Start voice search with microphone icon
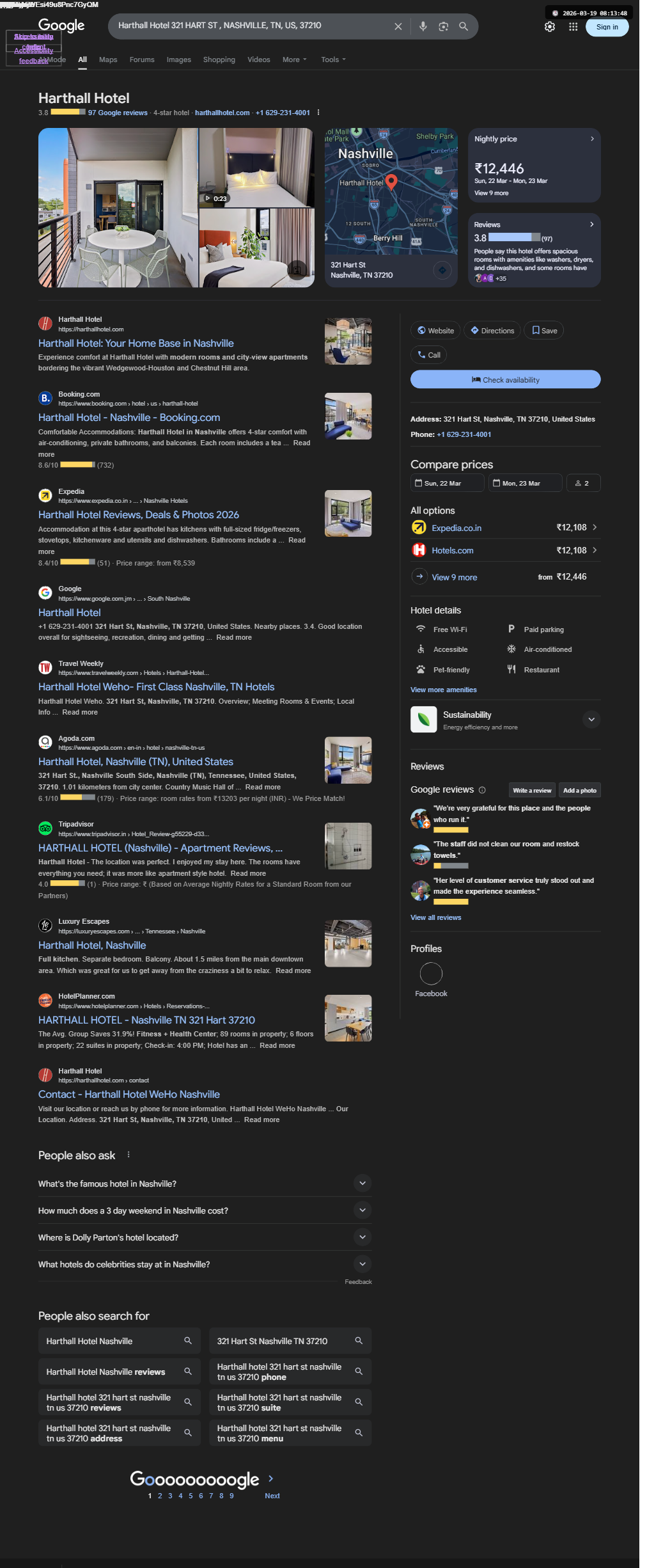This screenshot has width=647, height=1568. pos(423,26)
